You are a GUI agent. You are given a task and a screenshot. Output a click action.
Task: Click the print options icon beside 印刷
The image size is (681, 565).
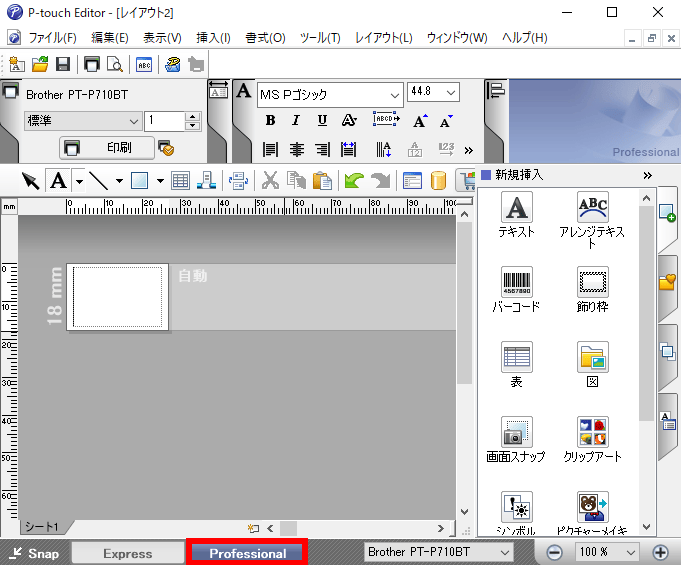(166, 148)
